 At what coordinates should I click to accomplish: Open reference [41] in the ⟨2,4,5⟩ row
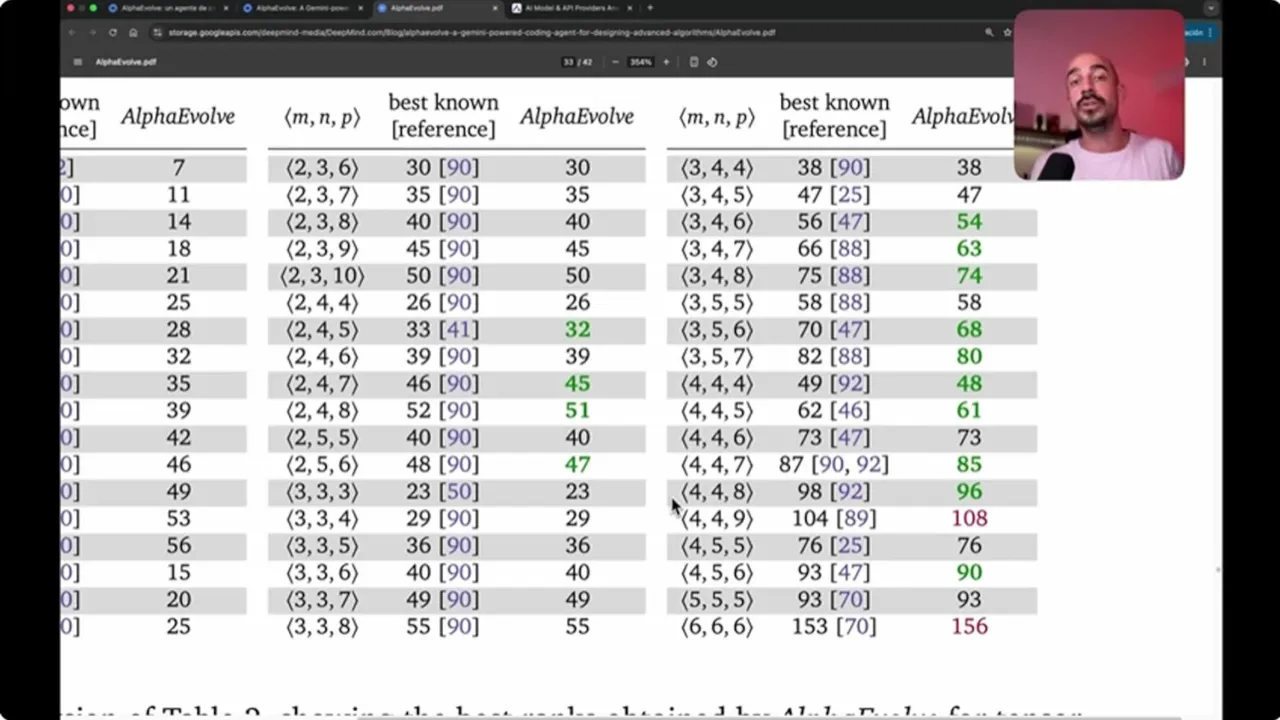pyautogui.click(x=458, y=329)
